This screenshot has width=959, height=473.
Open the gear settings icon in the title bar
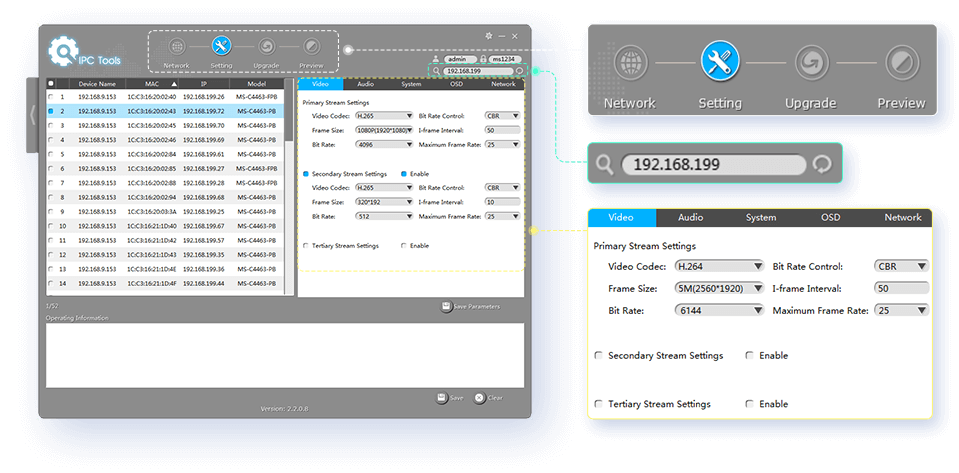click(x=488, y=36)
